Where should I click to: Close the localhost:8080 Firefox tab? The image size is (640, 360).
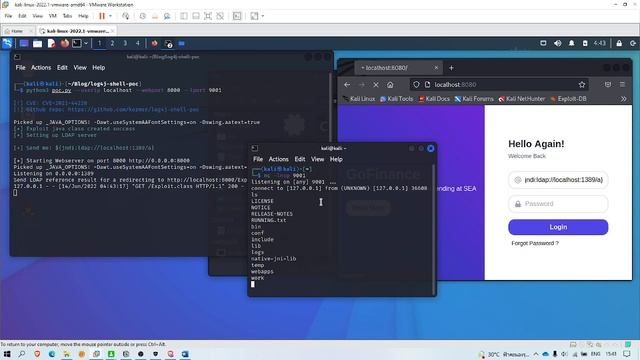point(436,68)
